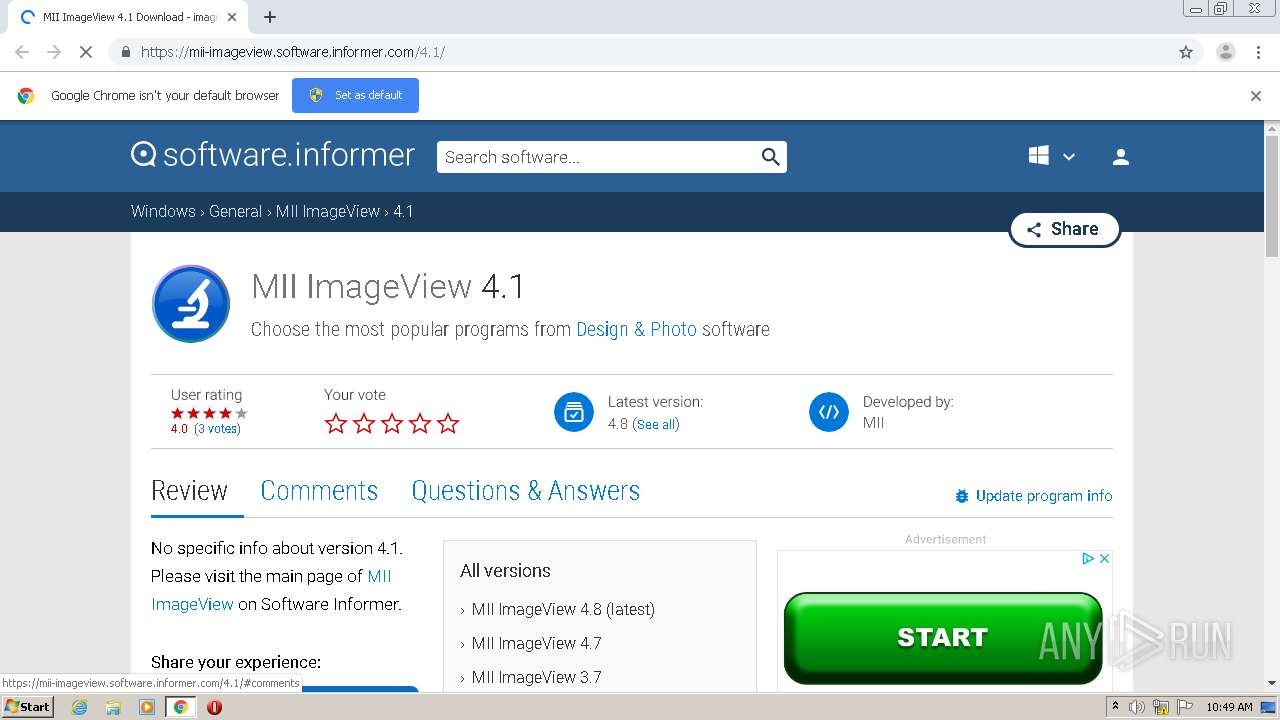Open MII ImageView 4.7 version
Viewport: 1280px width, 720px height.
pos(536,643)
